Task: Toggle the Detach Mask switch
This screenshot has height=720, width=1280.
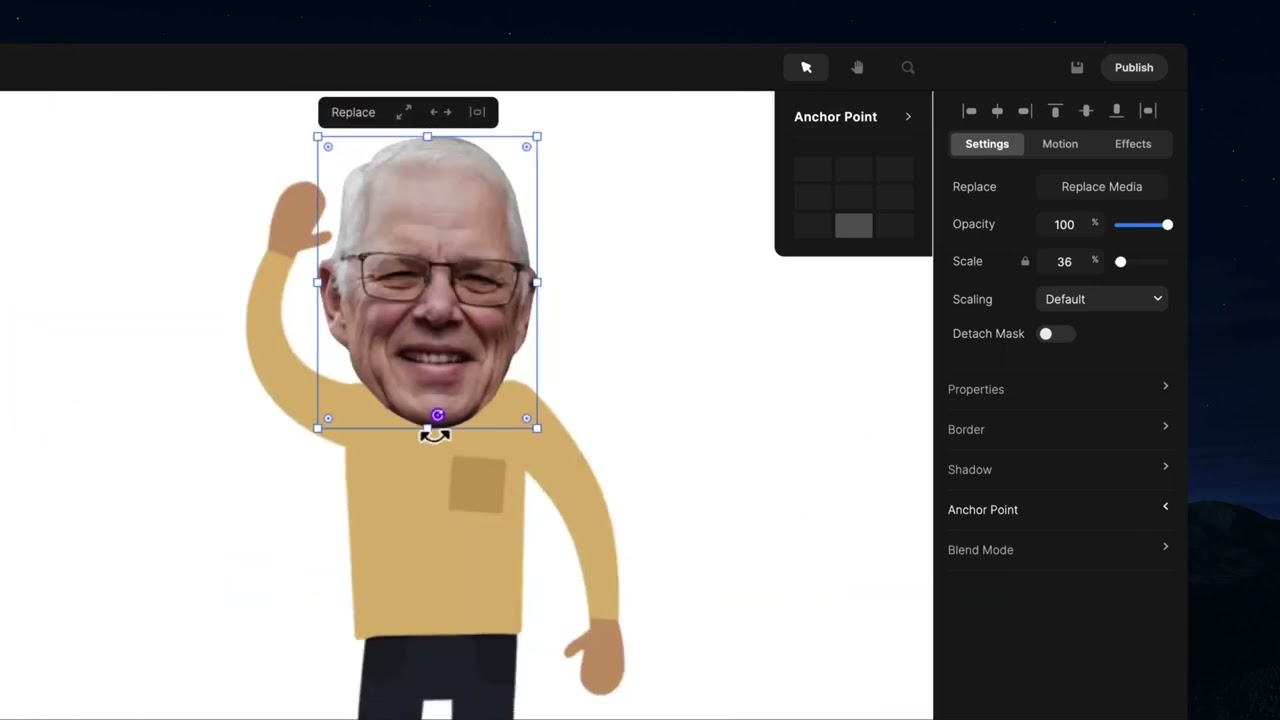Action: click(1056, 334)
